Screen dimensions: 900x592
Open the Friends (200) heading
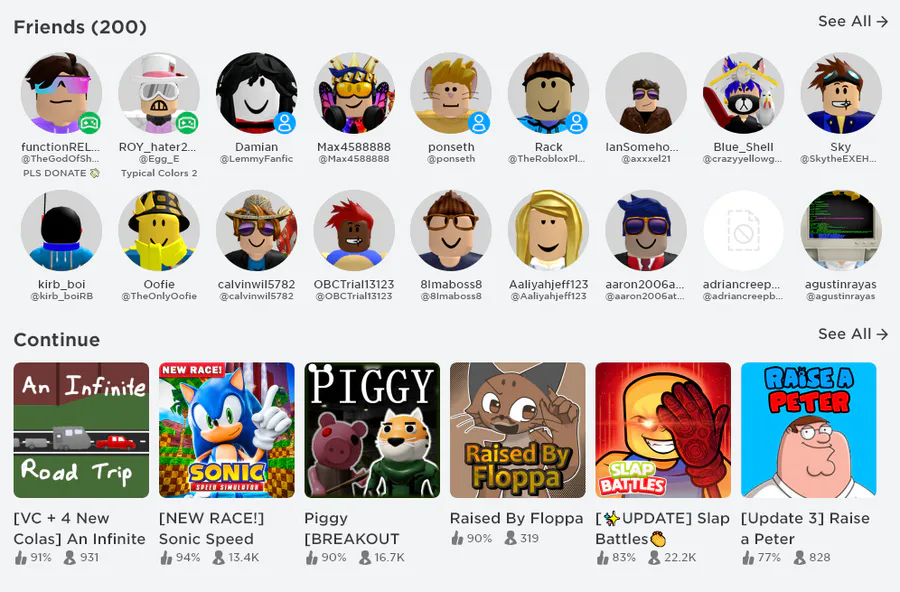[x=80, y=27]
